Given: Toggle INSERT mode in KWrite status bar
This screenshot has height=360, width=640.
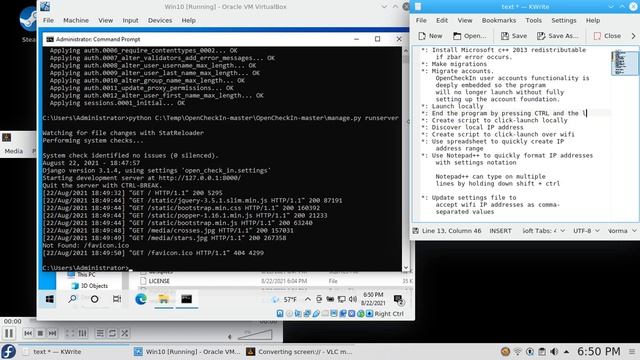Looking at the screenshot, I should pos(500,231).
